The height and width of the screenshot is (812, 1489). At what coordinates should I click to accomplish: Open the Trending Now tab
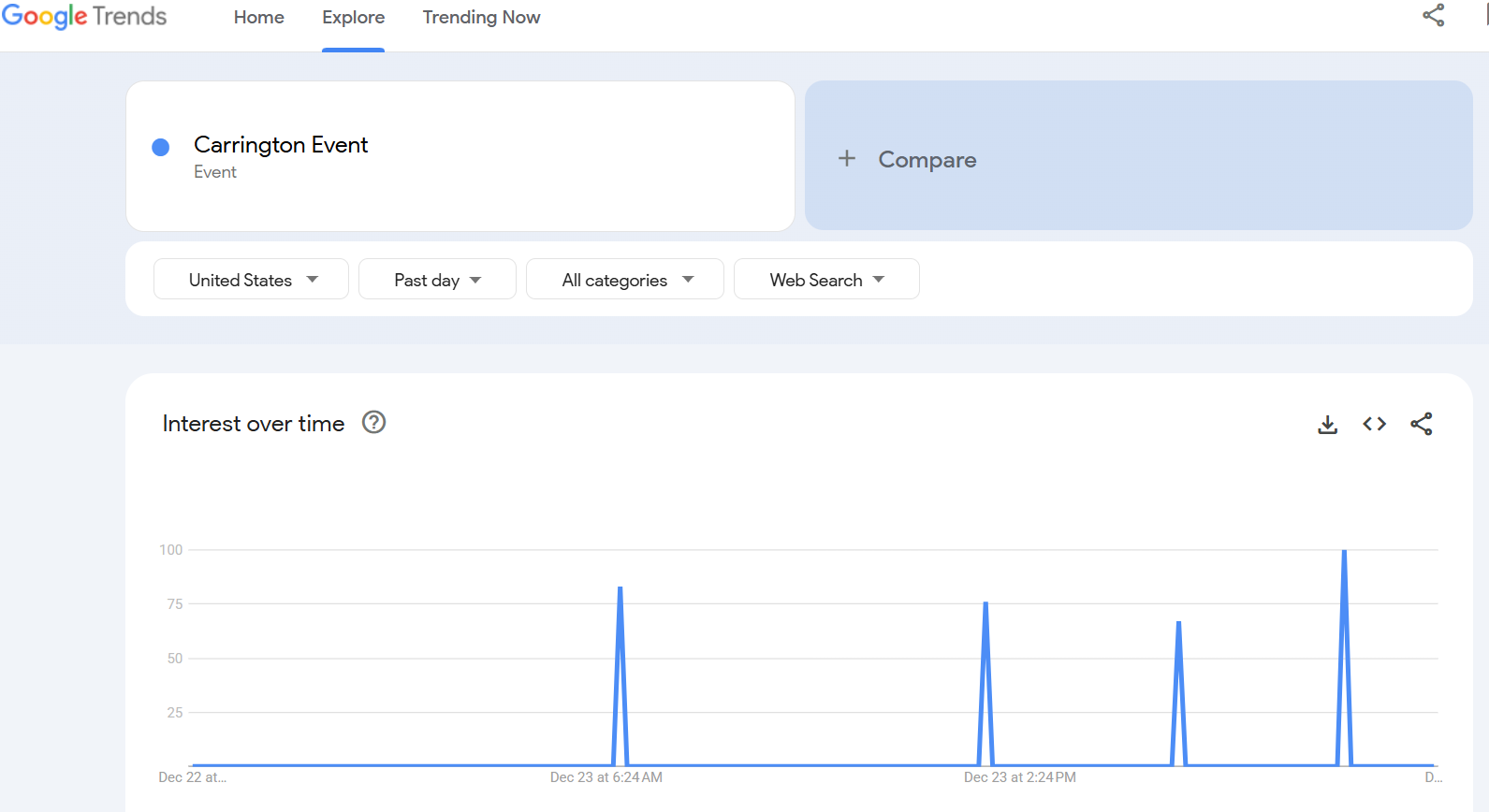(482, 18)
